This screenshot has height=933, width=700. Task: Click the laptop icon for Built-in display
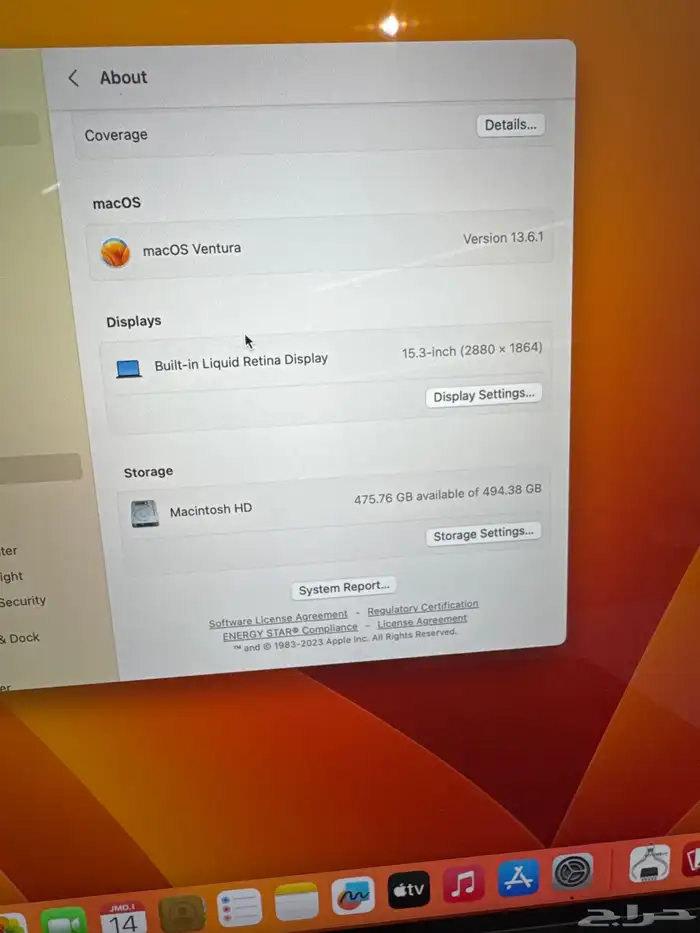(129, 369)
